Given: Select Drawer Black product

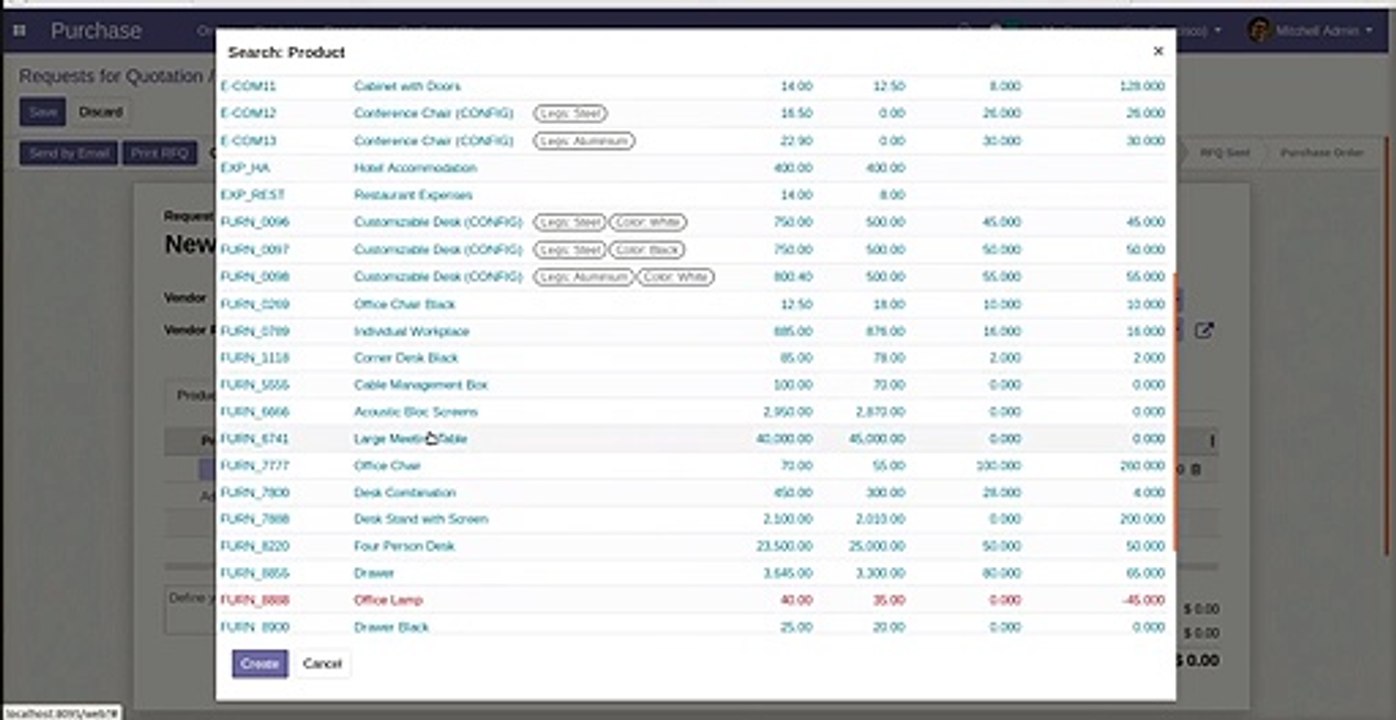Looking at the screenshot, I should tap(391, 628).
